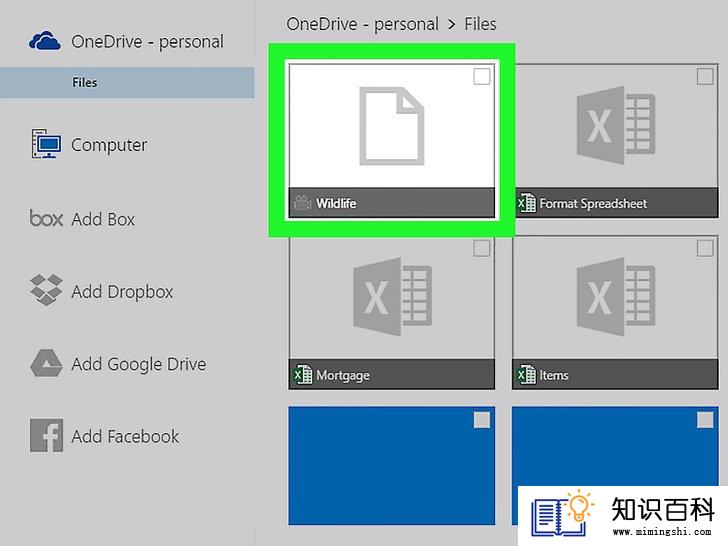
Task: Select the checkbox on the Mortgage tile
Action: 481,248
